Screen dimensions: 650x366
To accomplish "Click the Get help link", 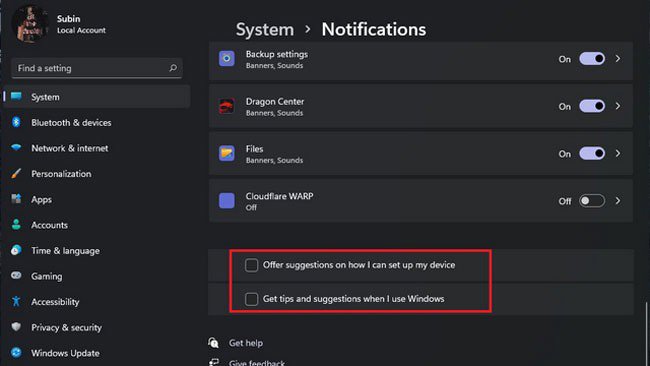I will (246, 343).
